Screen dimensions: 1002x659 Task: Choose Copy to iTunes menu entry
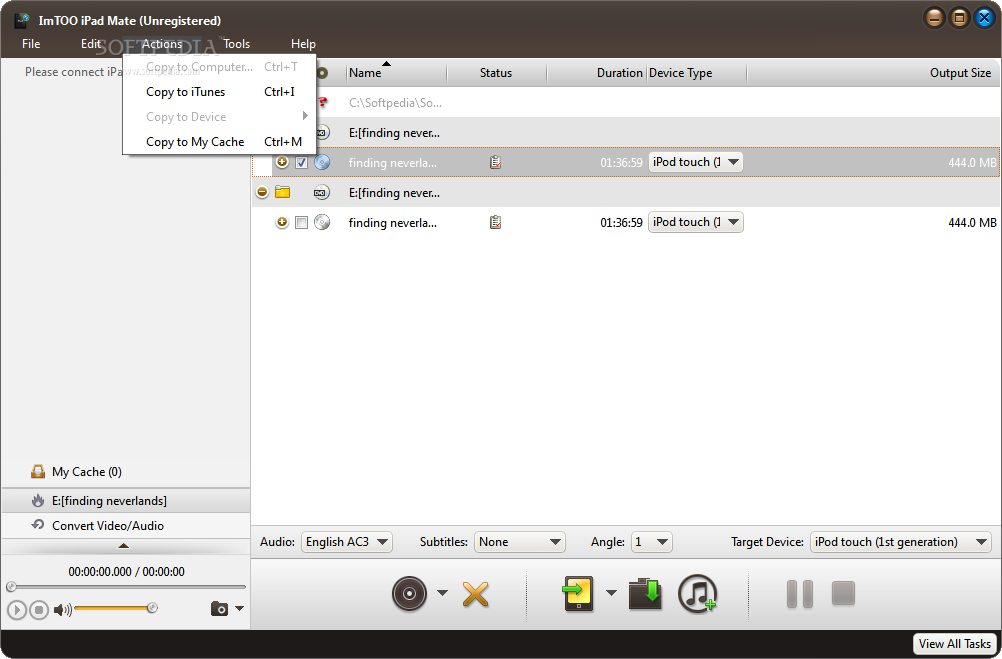(x=219, y=92)
